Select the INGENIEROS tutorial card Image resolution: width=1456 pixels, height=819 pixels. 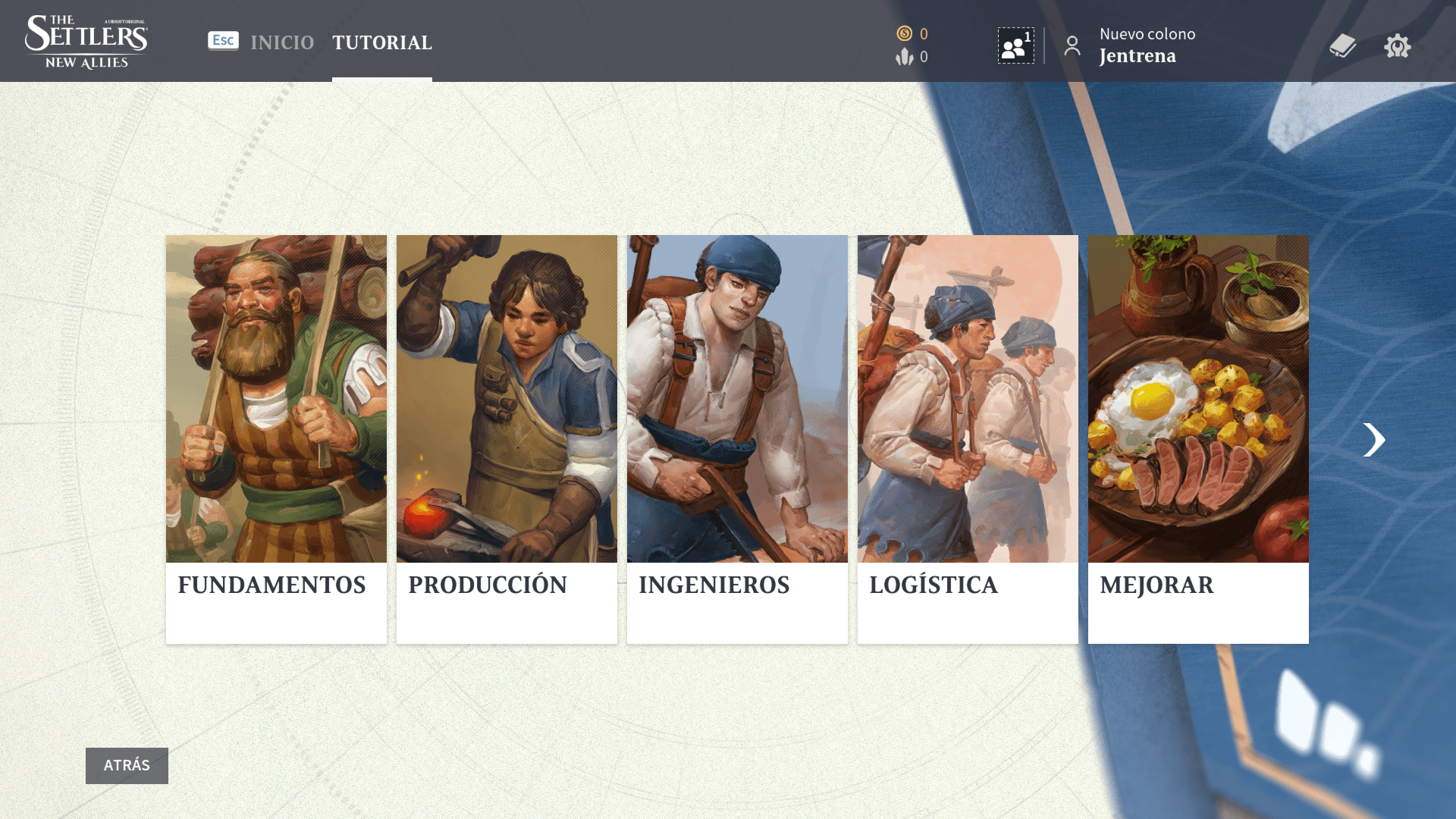pyautogui.click(x=737, y=439)
